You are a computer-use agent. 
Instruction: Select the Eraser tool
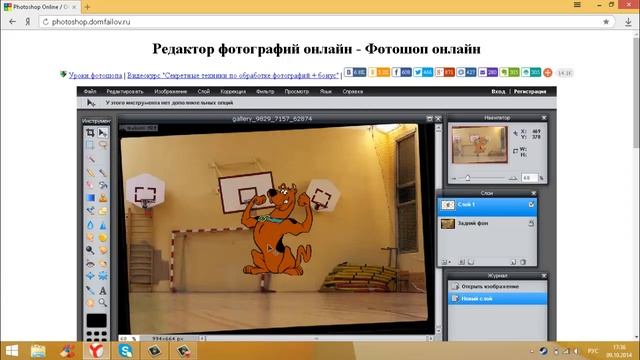tap(90, 185)
